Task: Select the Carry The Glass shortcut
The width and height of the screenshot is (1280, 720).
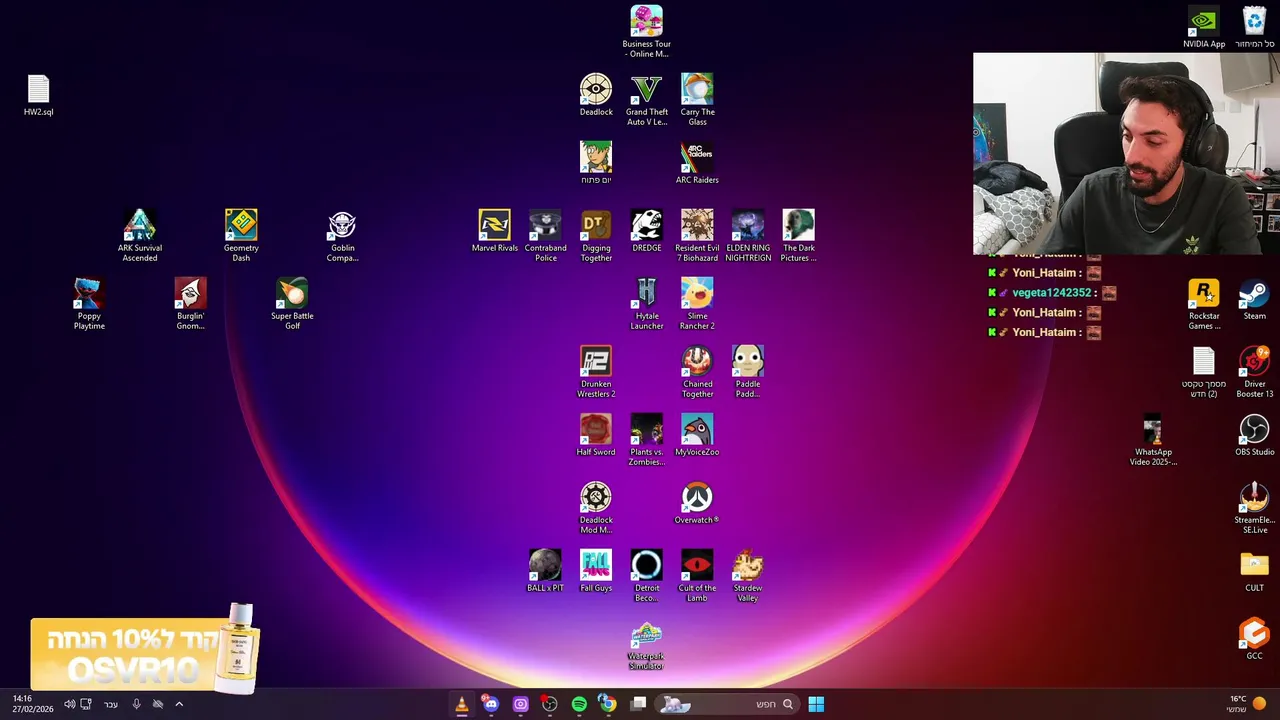Action: pyautogui.click(x=697, y=100)
